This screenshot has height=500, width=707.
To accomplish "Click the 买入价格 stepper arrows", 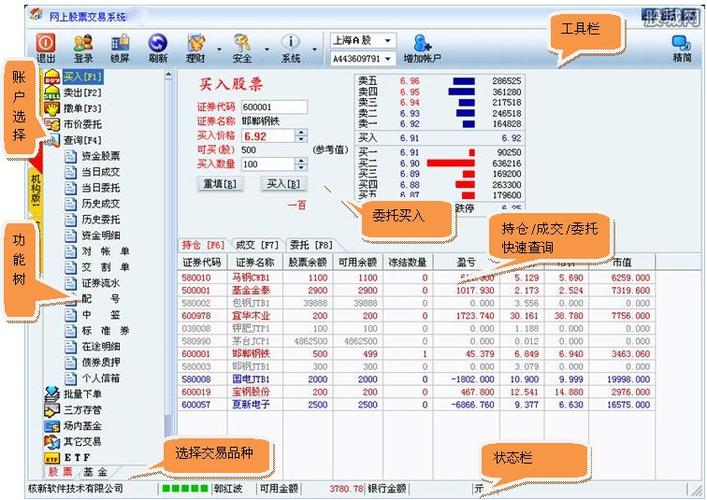I will (301, 136).
